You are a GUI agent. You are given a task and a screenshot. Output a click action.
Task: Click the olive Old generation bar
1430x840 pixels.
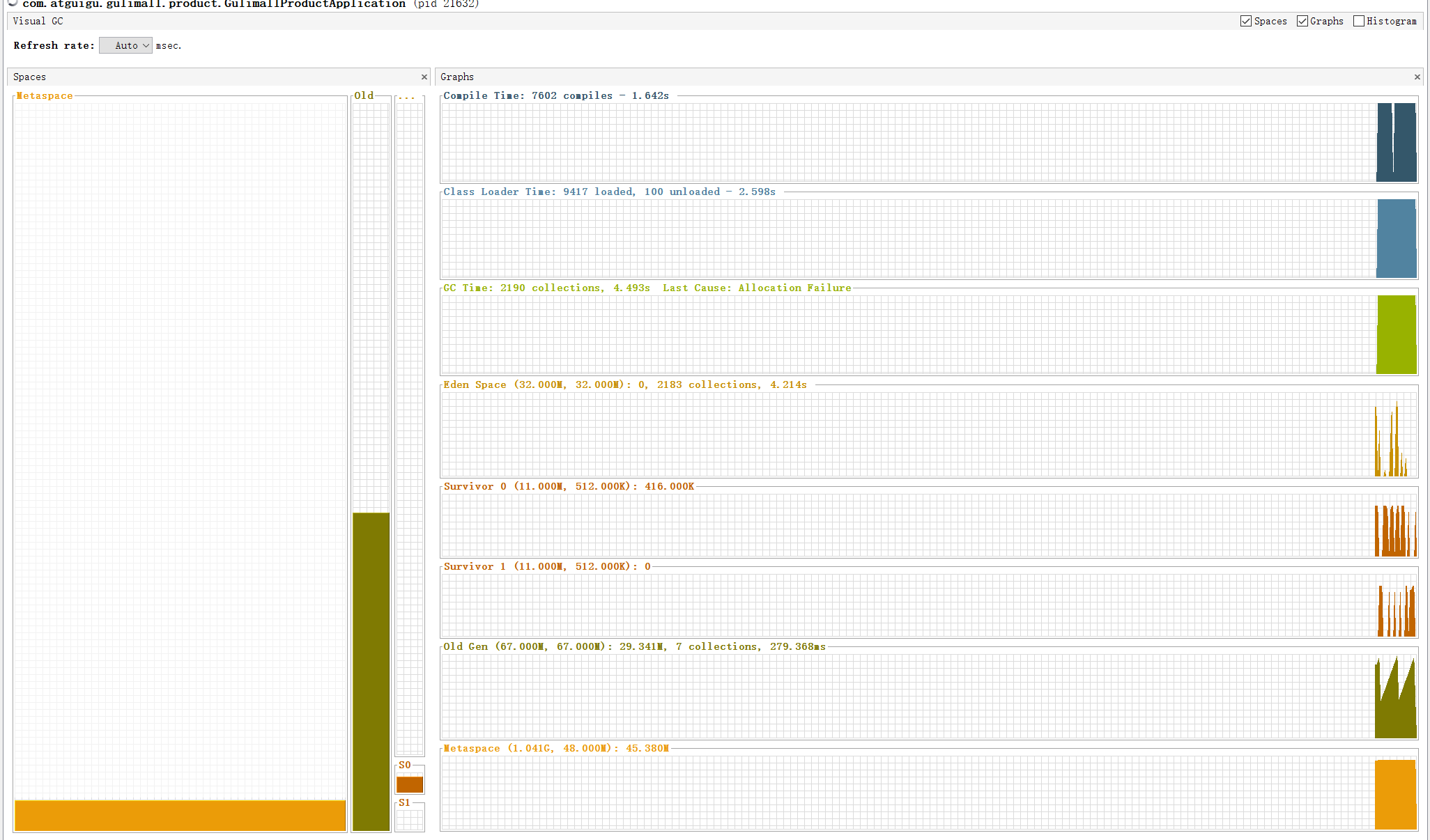coord(371,671)
